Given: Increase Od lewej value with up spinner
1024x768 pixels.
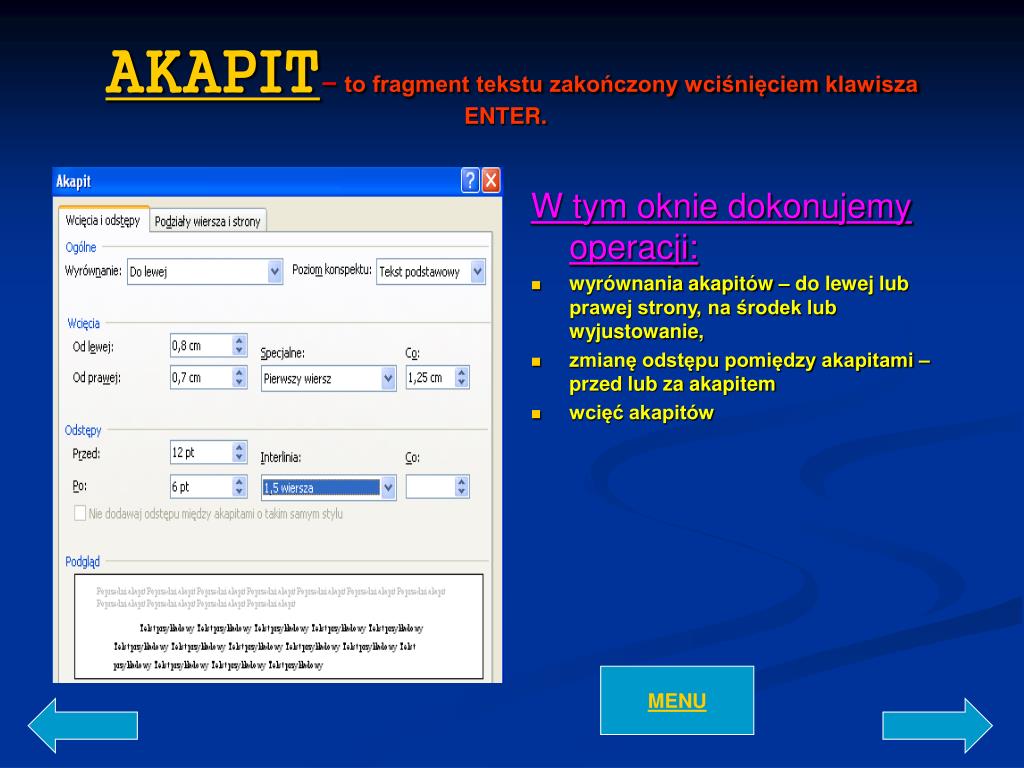Looking at the screenshot, I should [x=240, y=340].
